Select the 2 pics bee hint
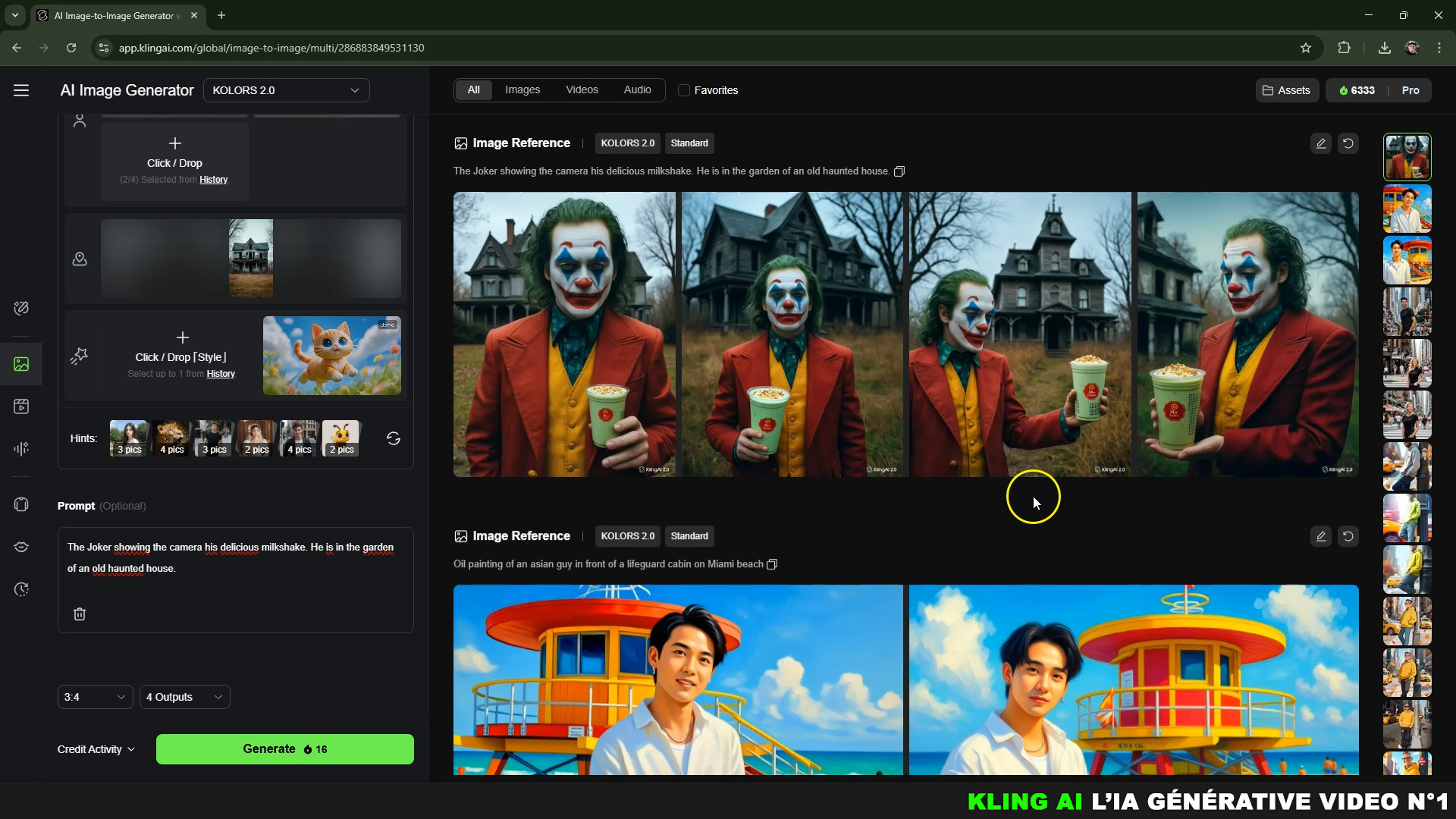 coord(341,438)
